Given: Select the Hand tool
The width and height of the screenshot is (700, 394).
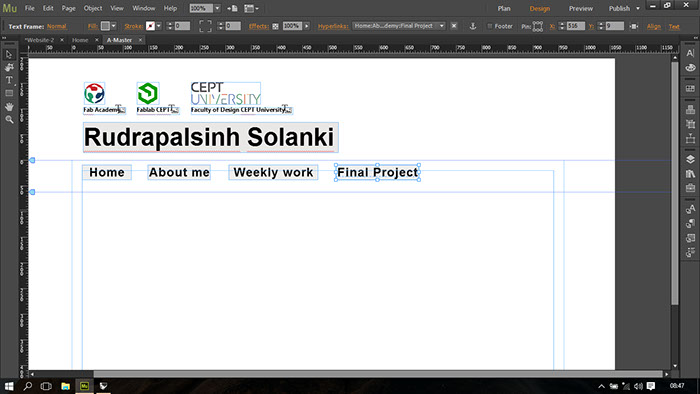Looking at the screenshot, I should point(9,107).
